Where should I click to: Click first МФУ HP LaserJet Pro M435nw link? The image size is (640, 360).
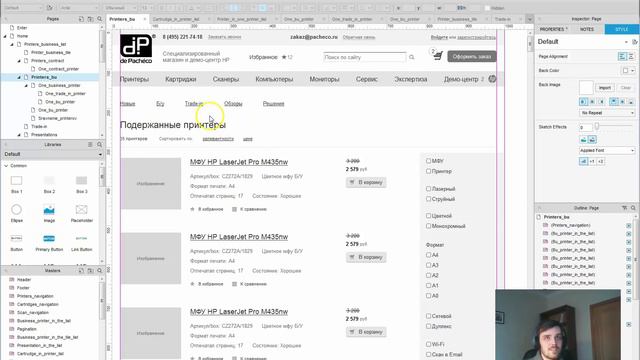239,162
